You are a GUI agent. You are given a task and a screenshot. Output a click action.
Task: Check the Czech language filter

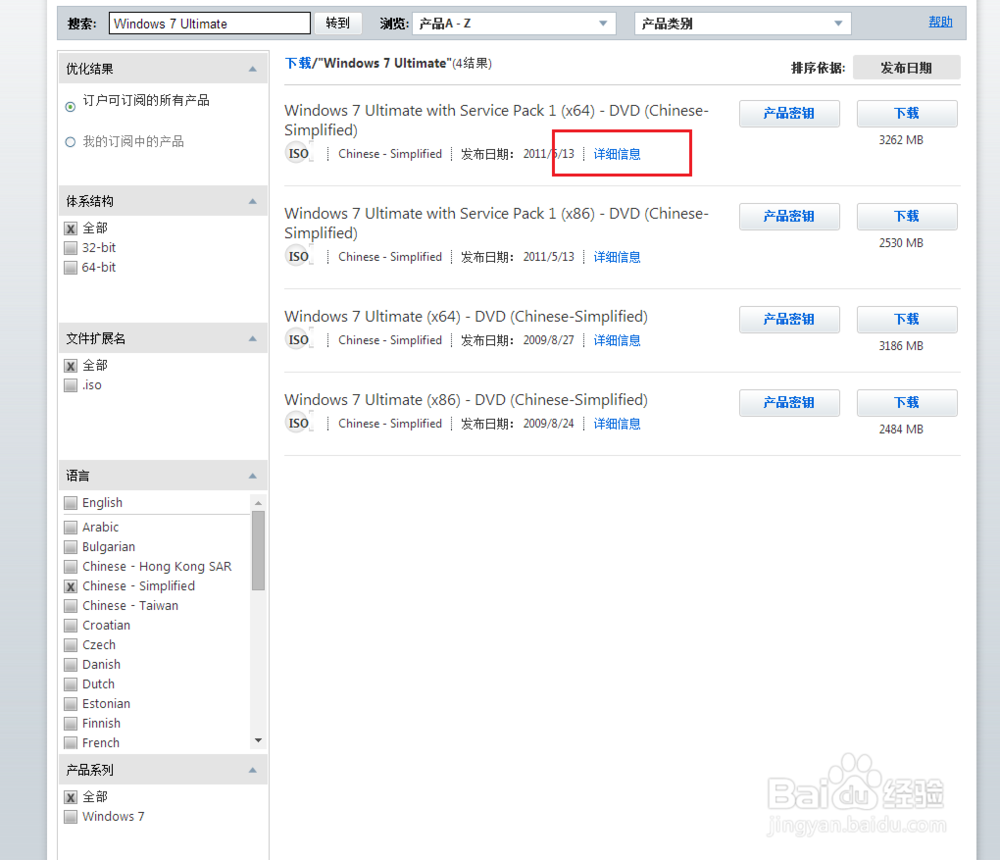click(x=71, y=645)
